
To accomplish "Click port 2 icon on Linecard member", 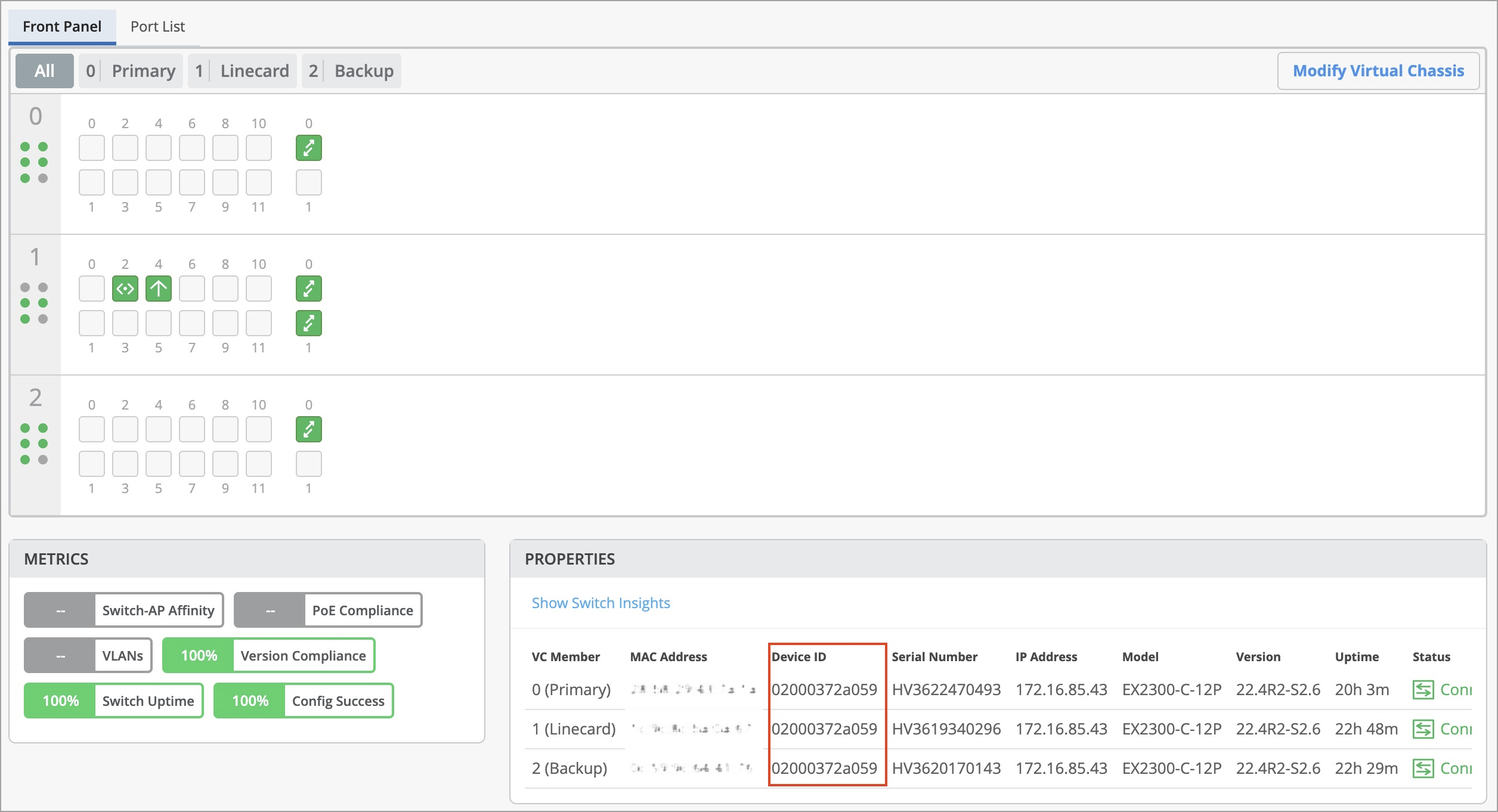I will (x=125, y=289).
